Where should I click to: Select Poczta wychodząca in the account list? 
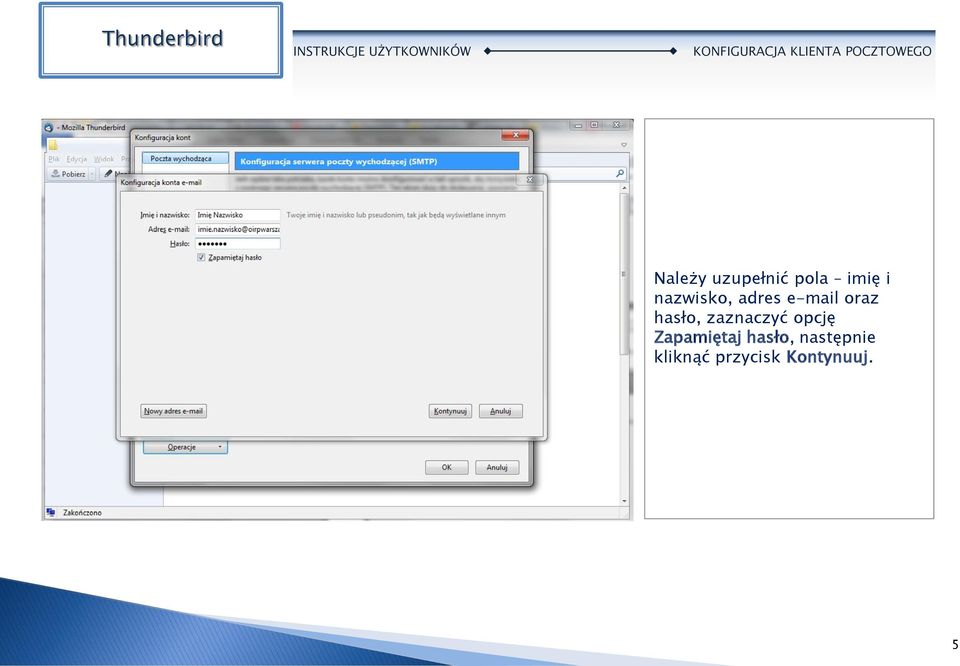[185, 159]
